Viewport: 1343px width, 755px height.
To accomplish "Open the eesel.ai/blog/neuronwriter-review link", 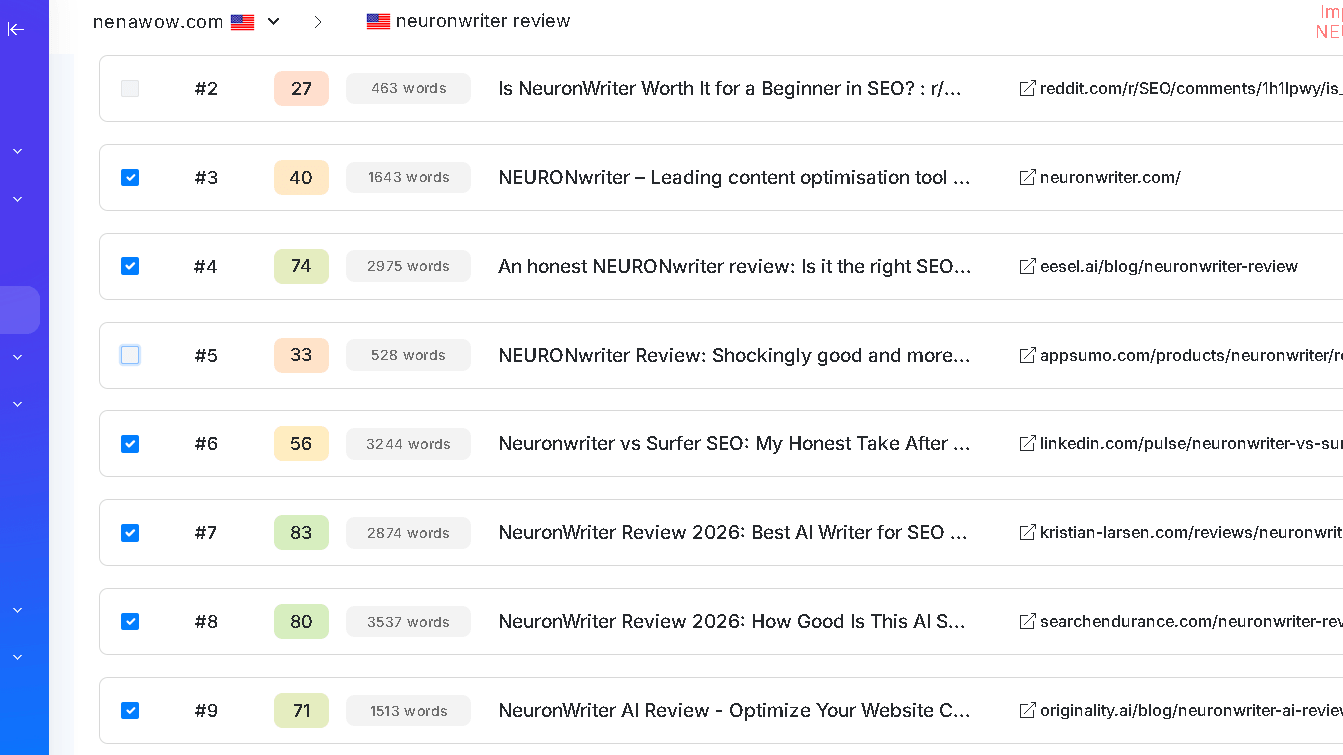I will pos(1169,266).
